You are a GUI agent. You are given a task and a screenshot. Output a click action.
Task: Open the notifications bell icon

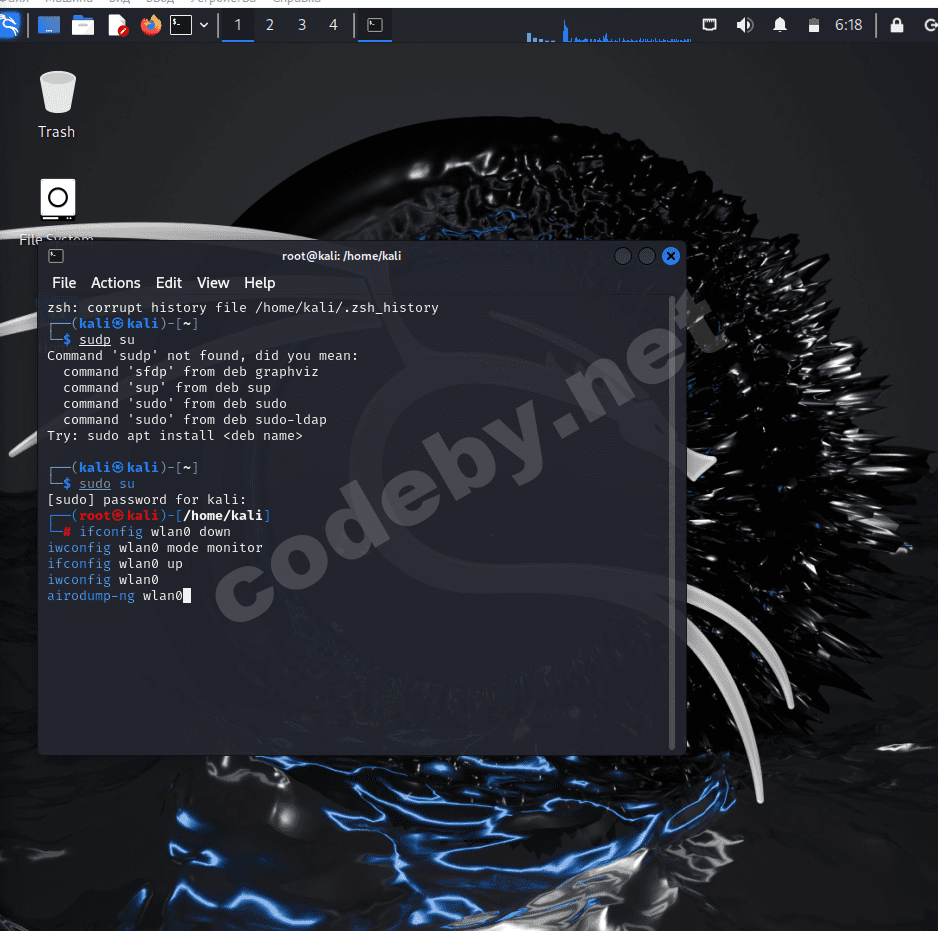click(780, 25)
